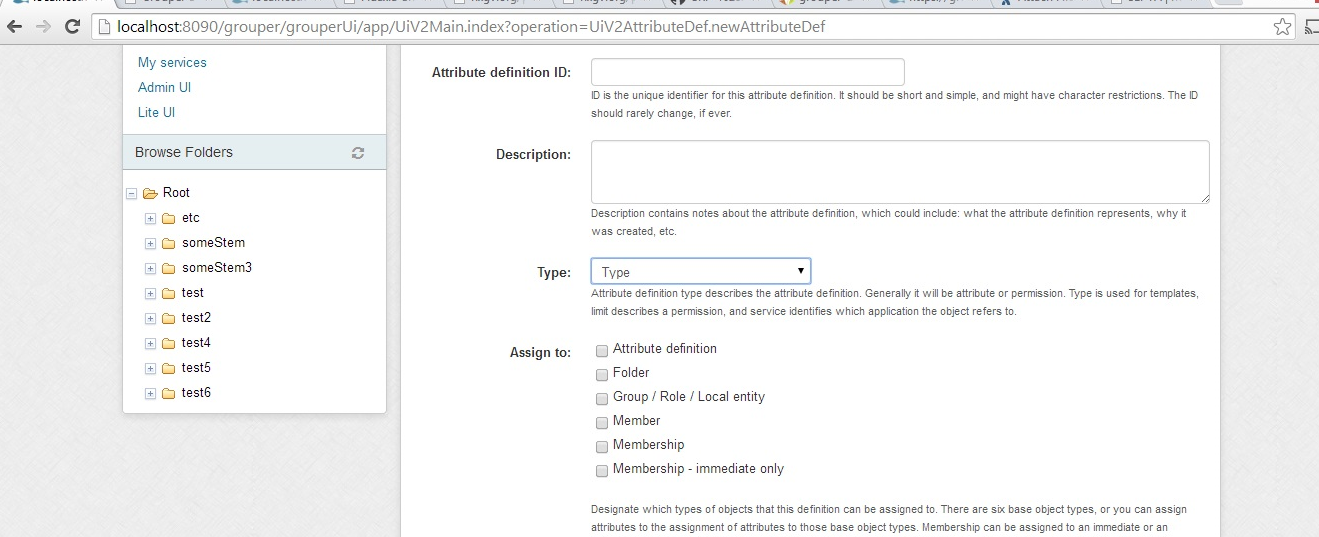Click inside the Description text area
This screenshot has height=537, width=1319.
coord(900,172)
